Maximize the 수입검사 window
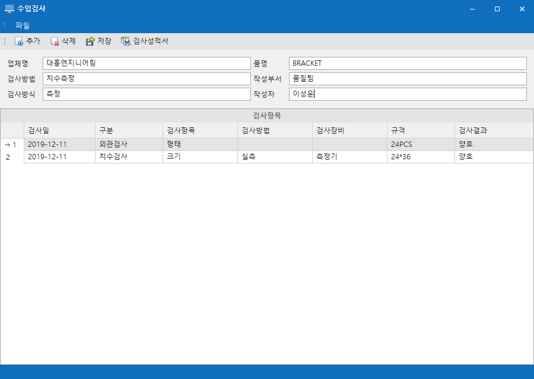 pos(497,9)
